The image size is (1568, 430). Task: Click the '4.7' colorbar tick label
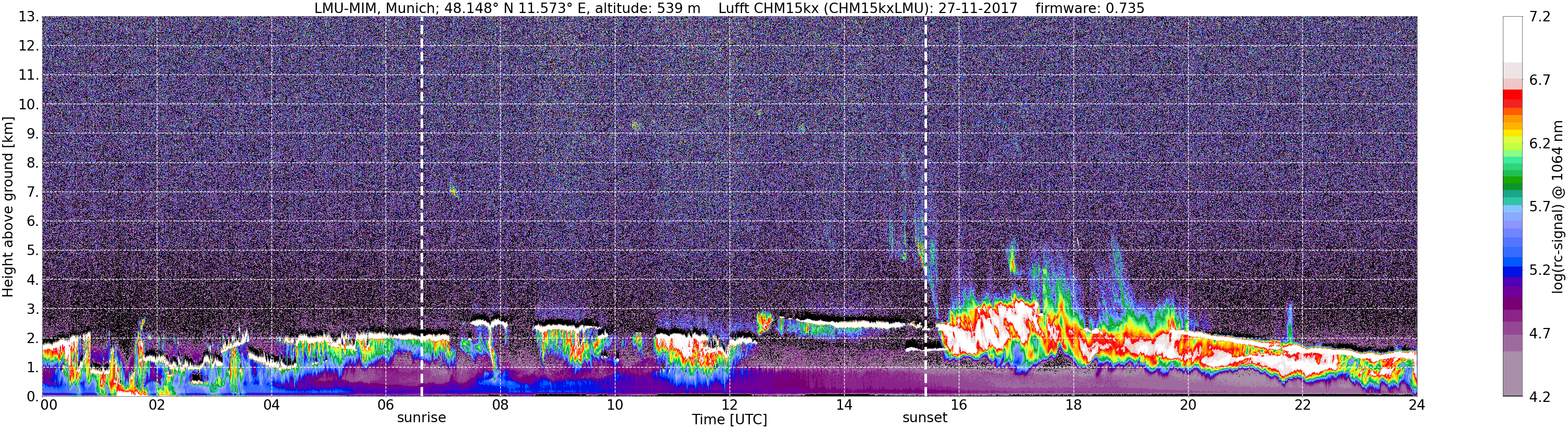pyautogui.click(x=1539, y=333)
